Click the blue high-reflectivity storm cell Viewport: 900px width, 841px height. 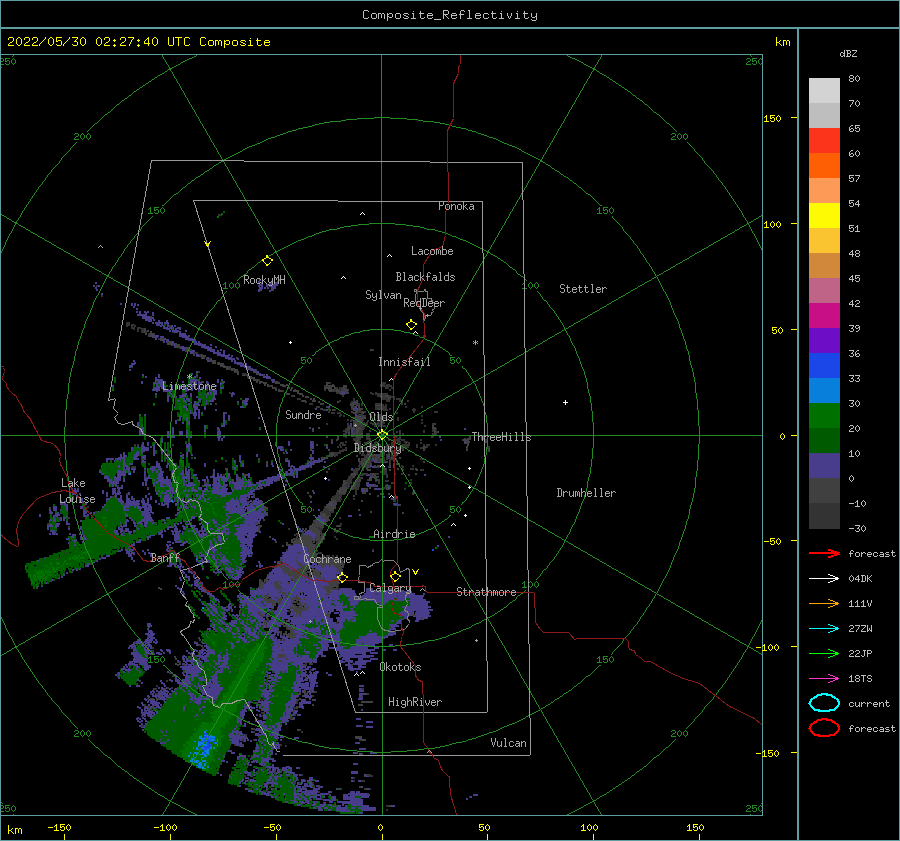(204, 749)
